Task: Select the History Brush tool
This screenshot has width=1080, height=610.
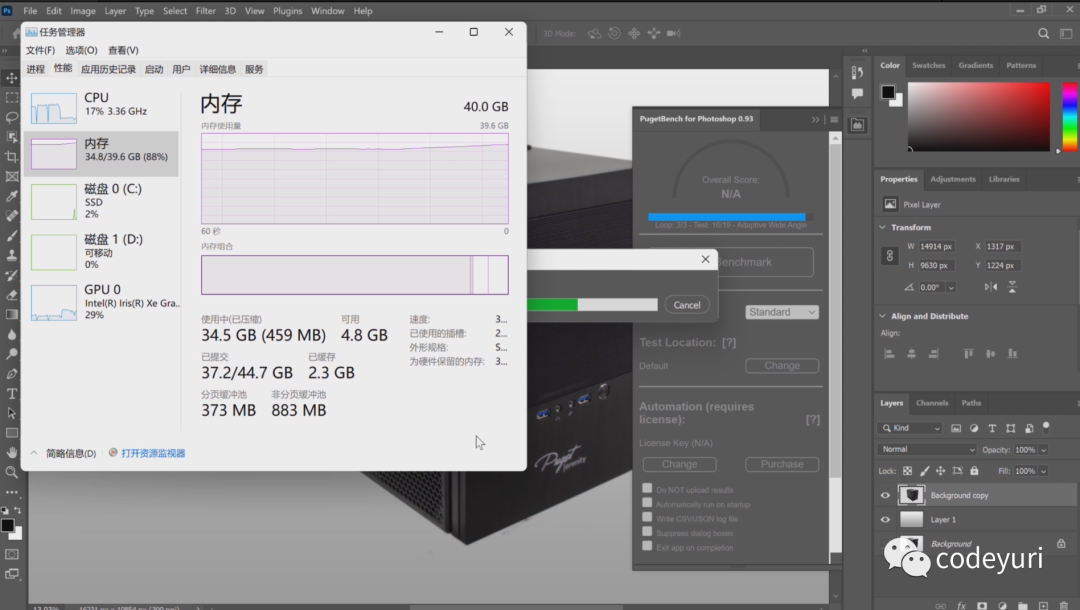Action: 12,275
